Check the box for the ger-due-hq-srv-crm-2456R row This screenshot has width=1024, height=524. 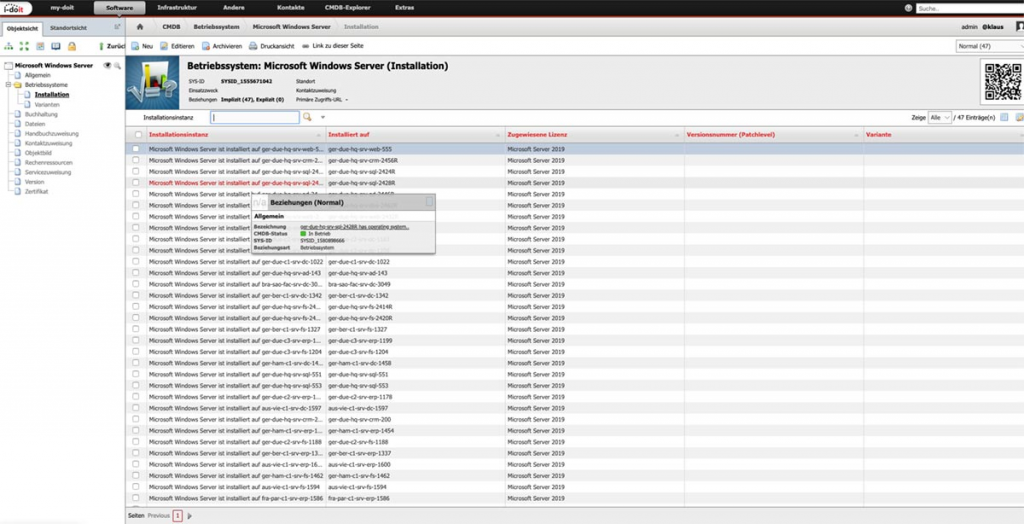click(x=137, y=160)
